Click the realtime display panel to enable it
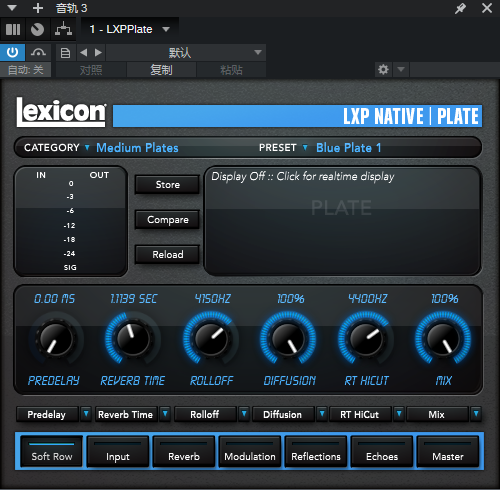Viewport: 500px width, 490px height. click(x=342, y=221)
